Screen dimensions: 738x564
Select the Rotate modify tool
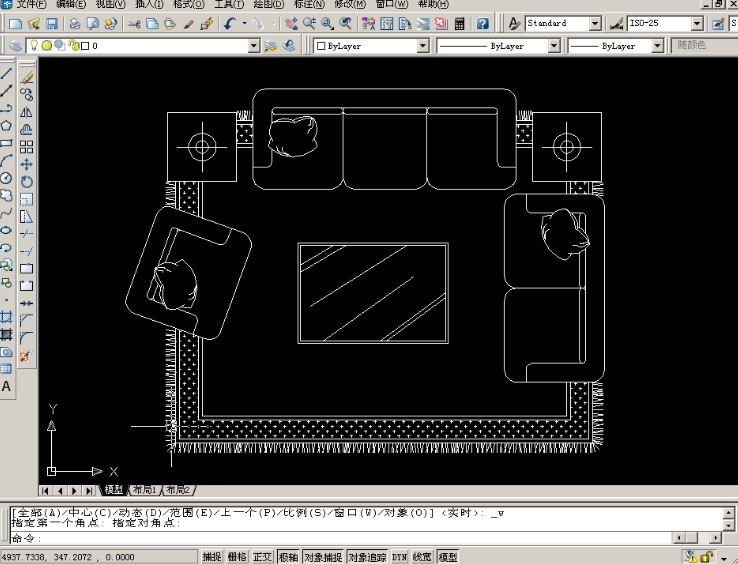pos(27,182)
